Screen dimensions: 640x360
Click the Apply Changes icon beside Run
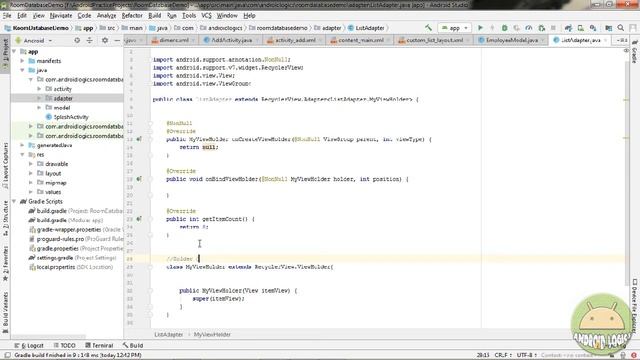pyautogui.click(x=492, y=28)
